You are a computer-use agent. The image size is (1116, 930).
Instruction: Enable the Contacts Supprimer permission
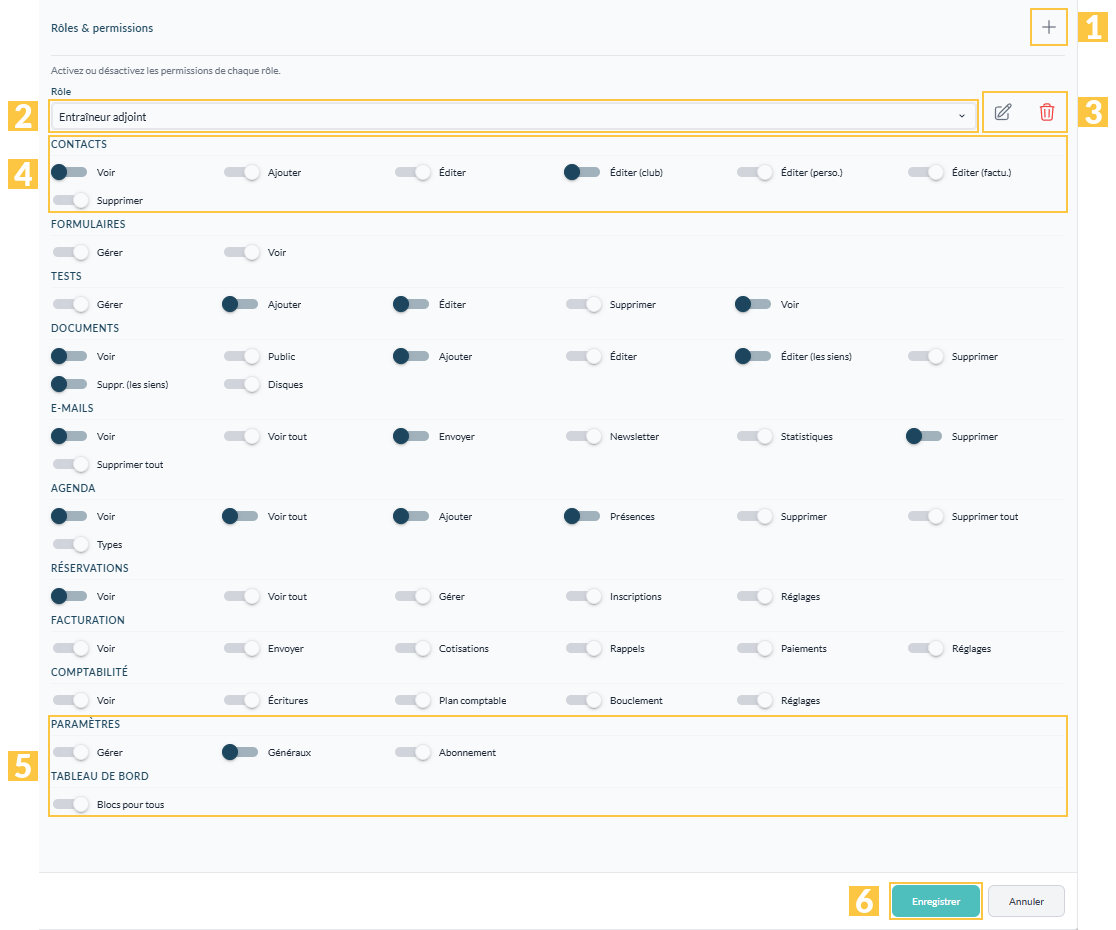(x=70, y=201)
